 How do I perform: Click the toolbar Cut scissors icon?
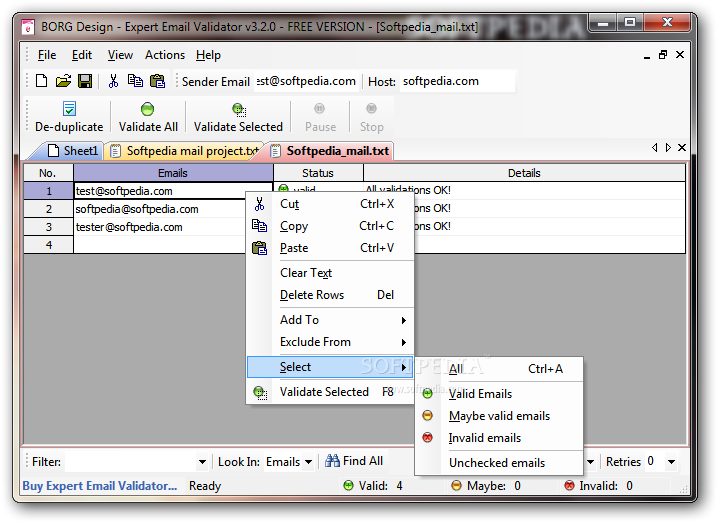113,81
